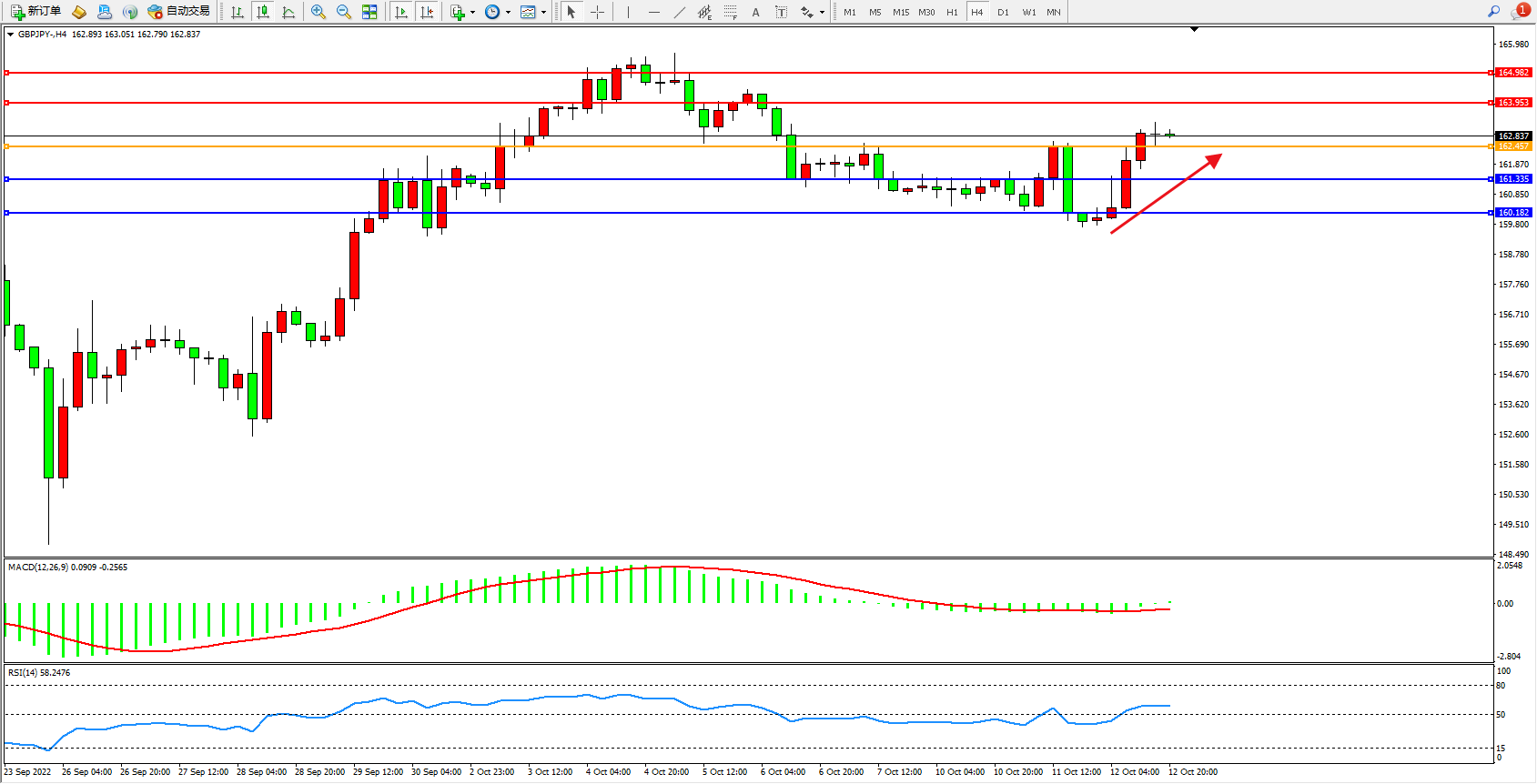Expand the chart templates dropdown
The height and width of the screenshot is (784, 1537).
click(543, 13)
